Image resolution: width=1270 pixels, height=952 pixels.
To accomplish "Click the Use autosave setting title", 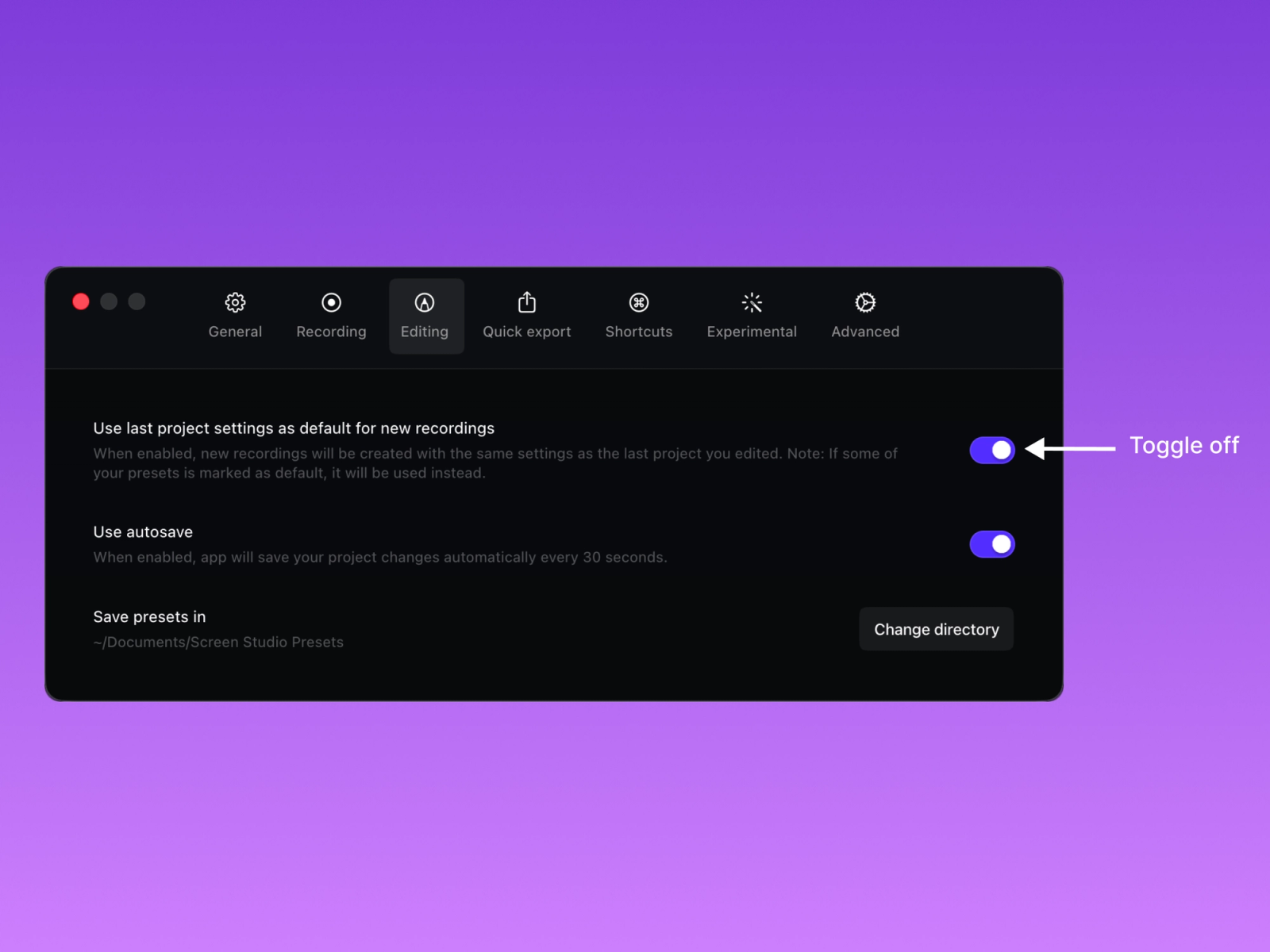I will 143,532.
